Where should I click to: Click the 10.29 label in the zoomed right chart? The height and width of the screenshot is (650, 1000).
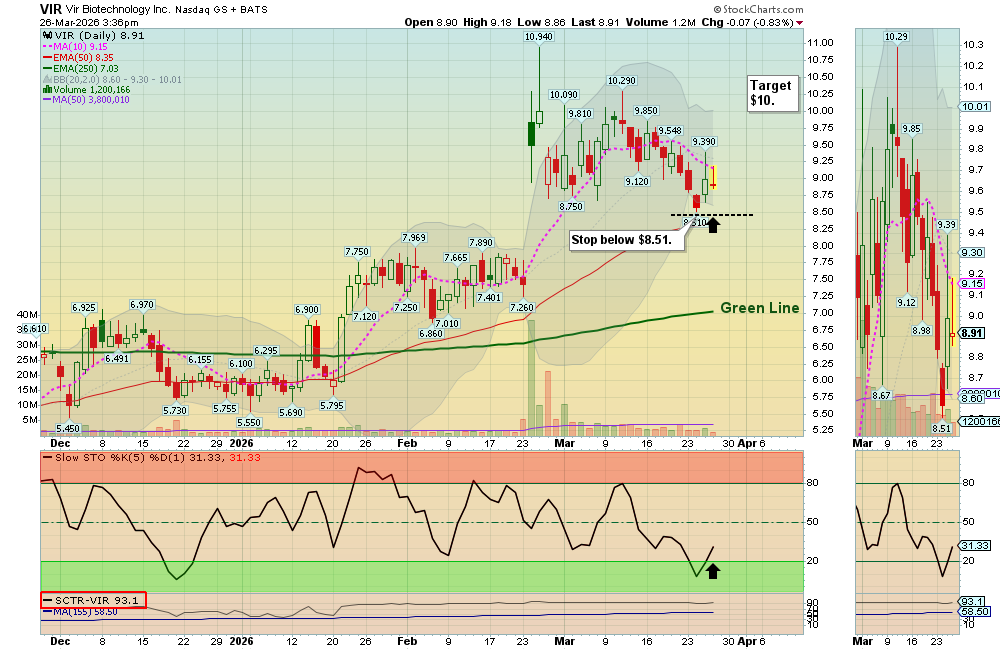pos(896,37)
